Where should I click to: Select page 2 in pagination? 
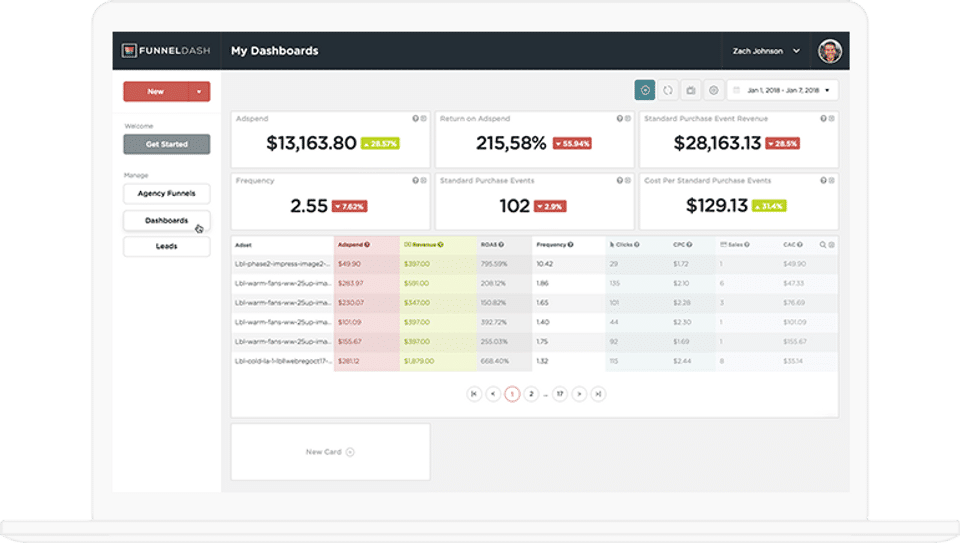[x=531, y=394]
